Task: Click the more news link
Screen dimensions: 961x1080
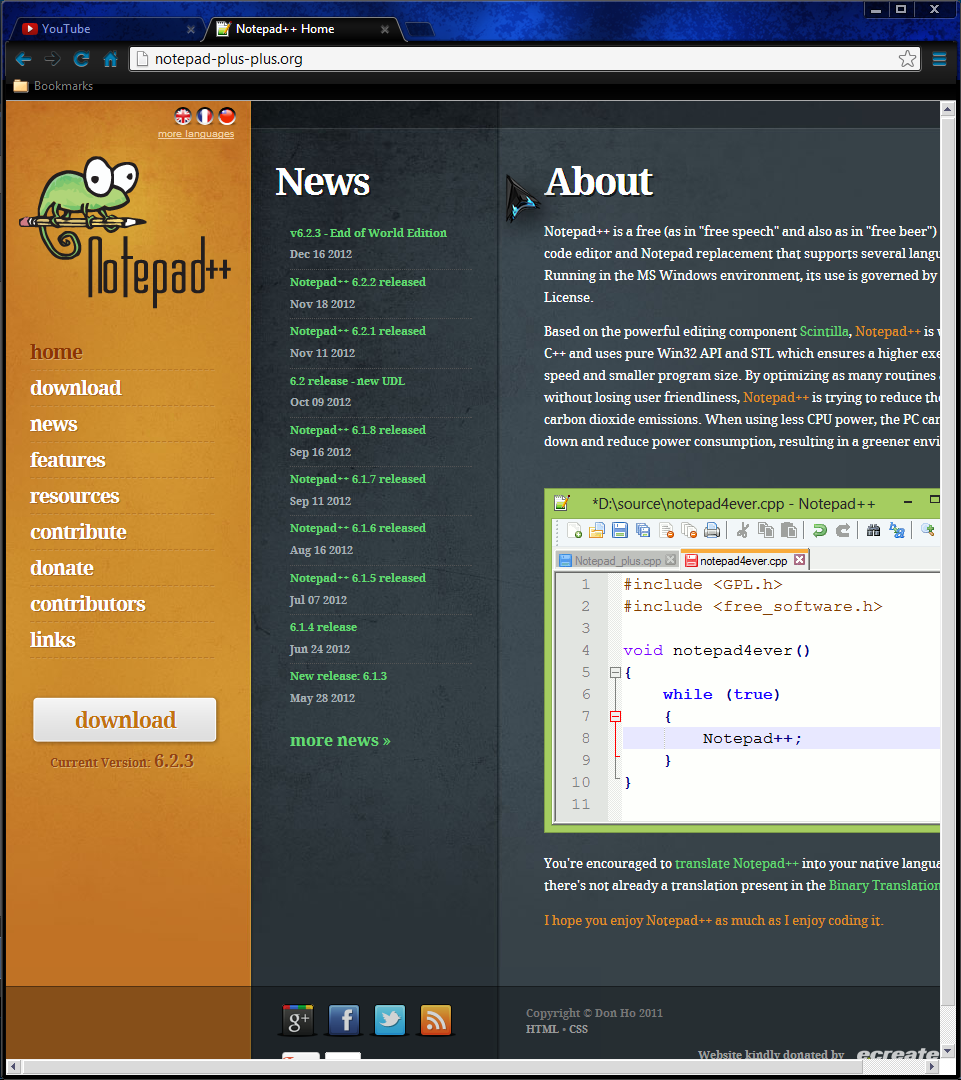Action: (x=340, y=740)
